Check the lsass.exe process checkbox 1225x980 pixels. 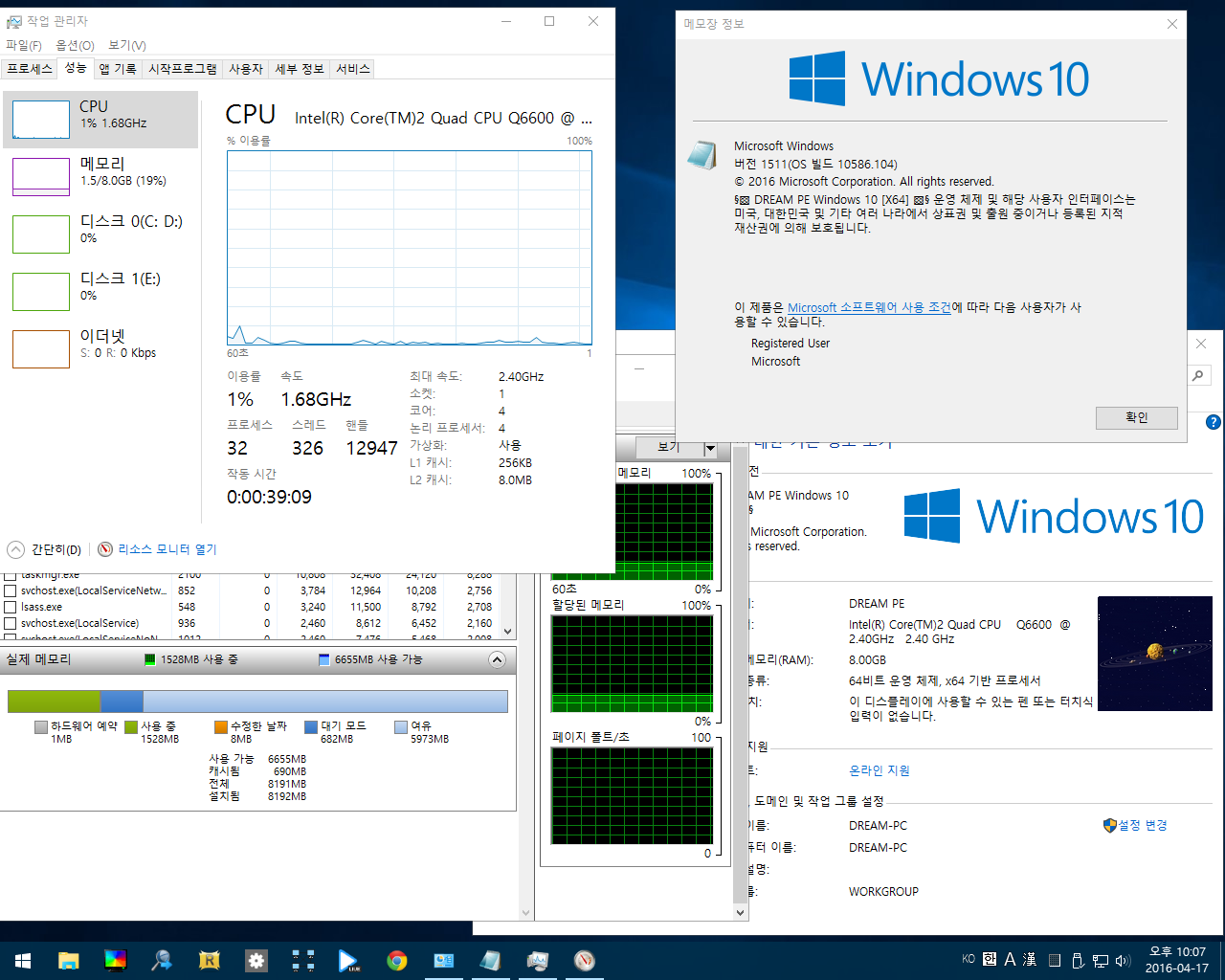pos(11,607)
